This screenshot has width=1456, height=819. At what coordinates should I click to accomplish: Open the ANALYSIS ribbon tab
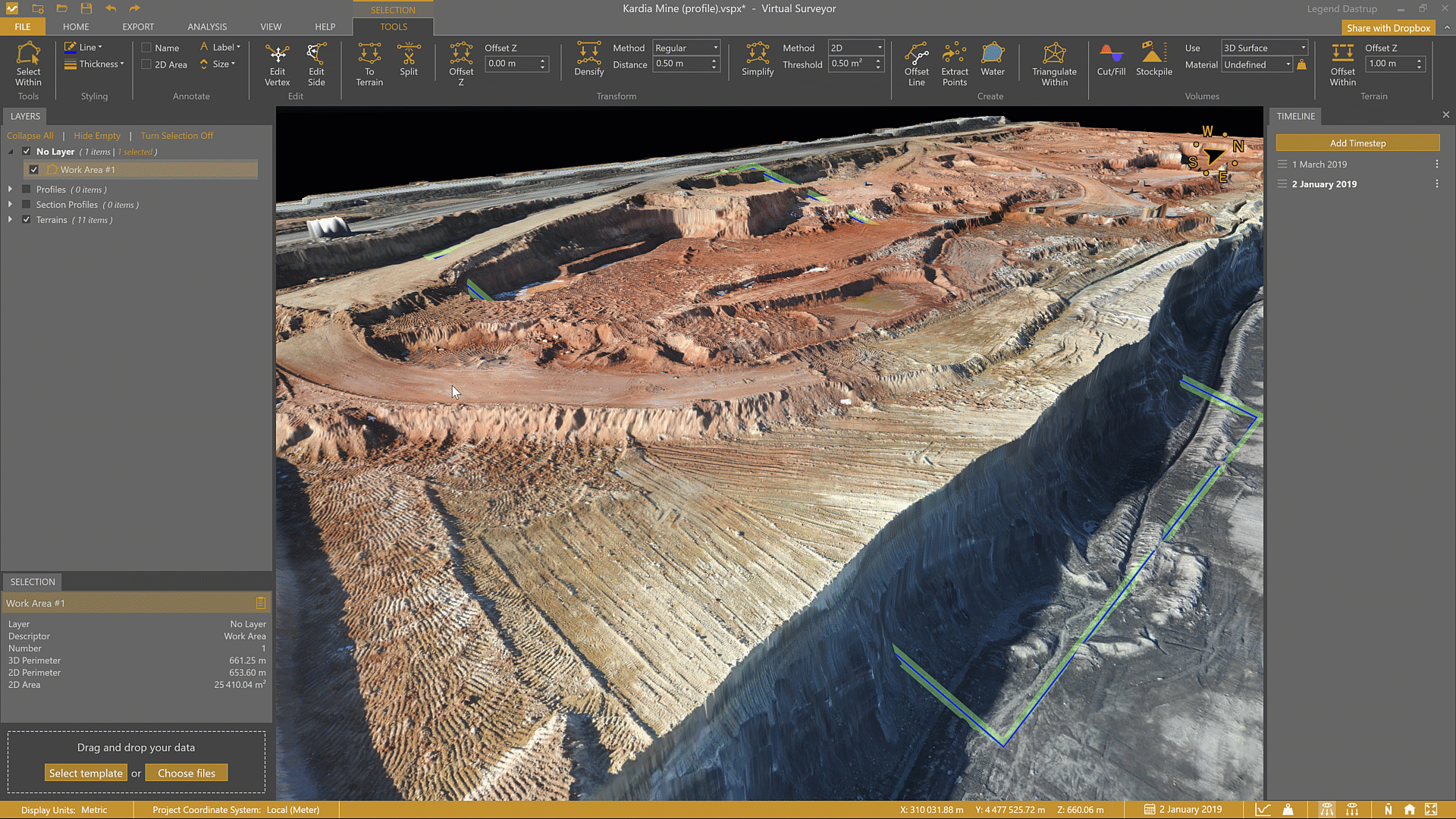click(207, 27)
